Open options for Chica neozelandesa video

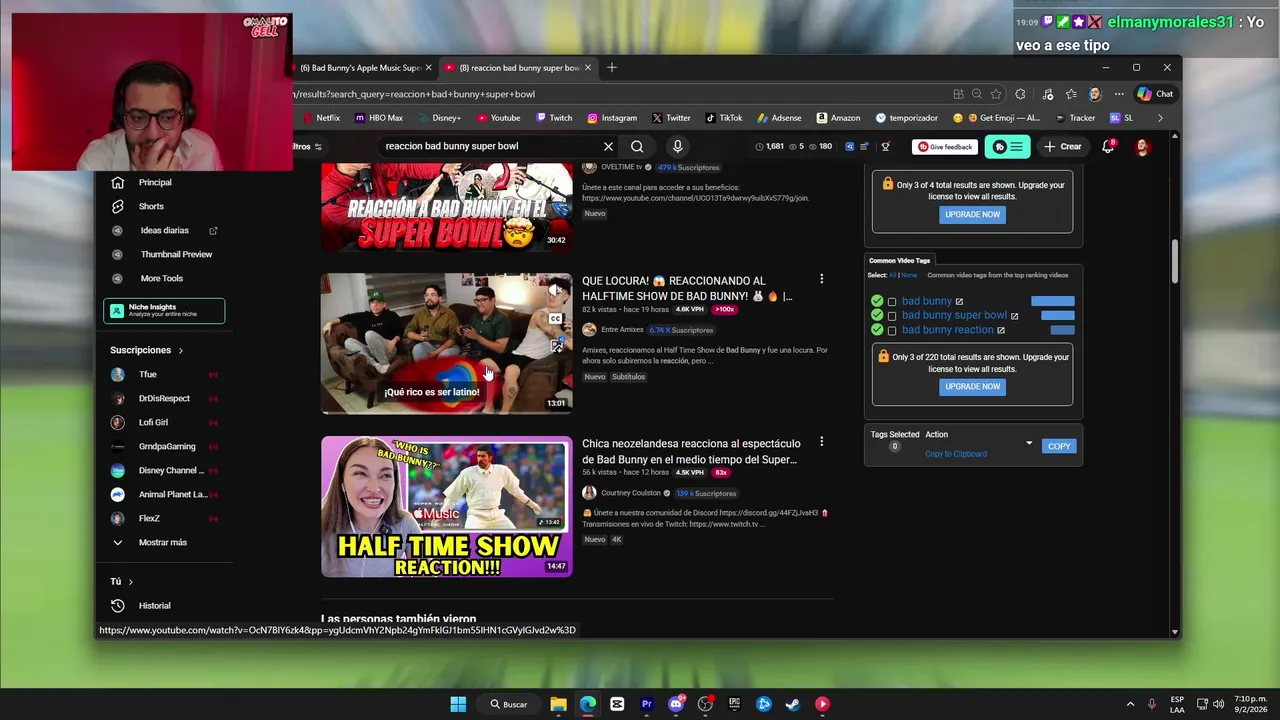click(821, 441)
